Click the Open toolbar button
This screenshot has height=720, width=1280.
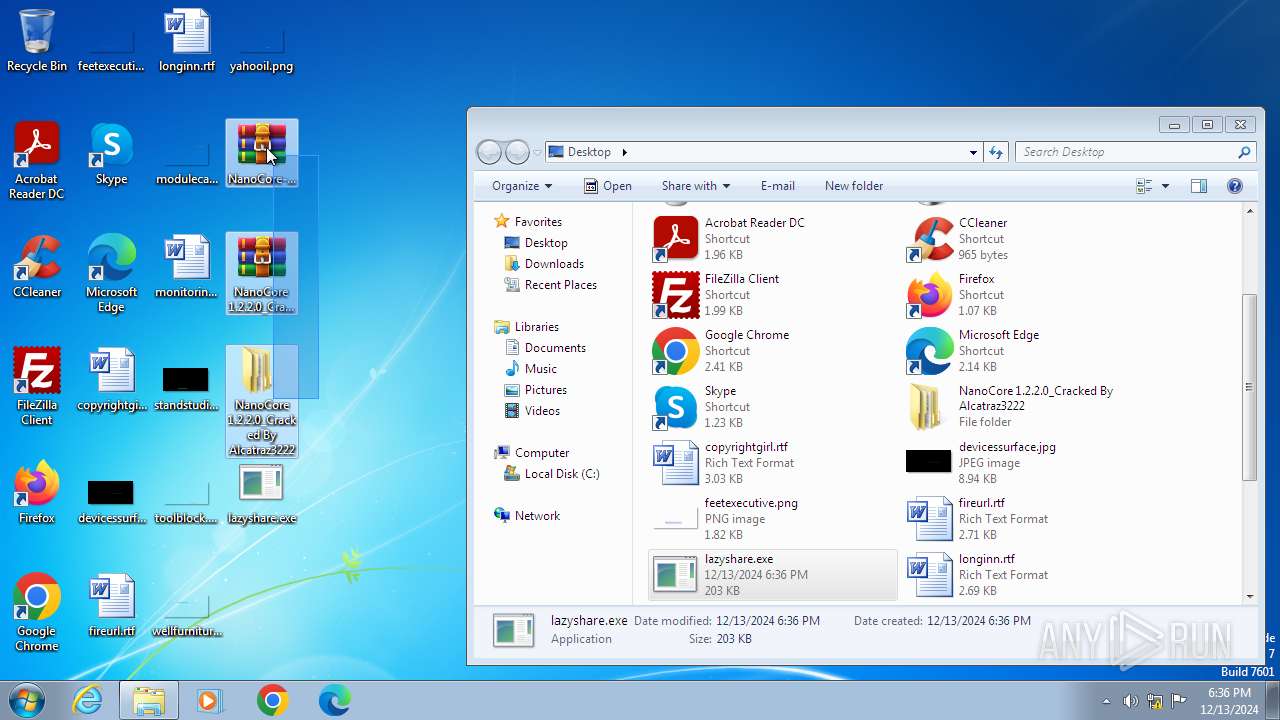click(x=607, y=186)
